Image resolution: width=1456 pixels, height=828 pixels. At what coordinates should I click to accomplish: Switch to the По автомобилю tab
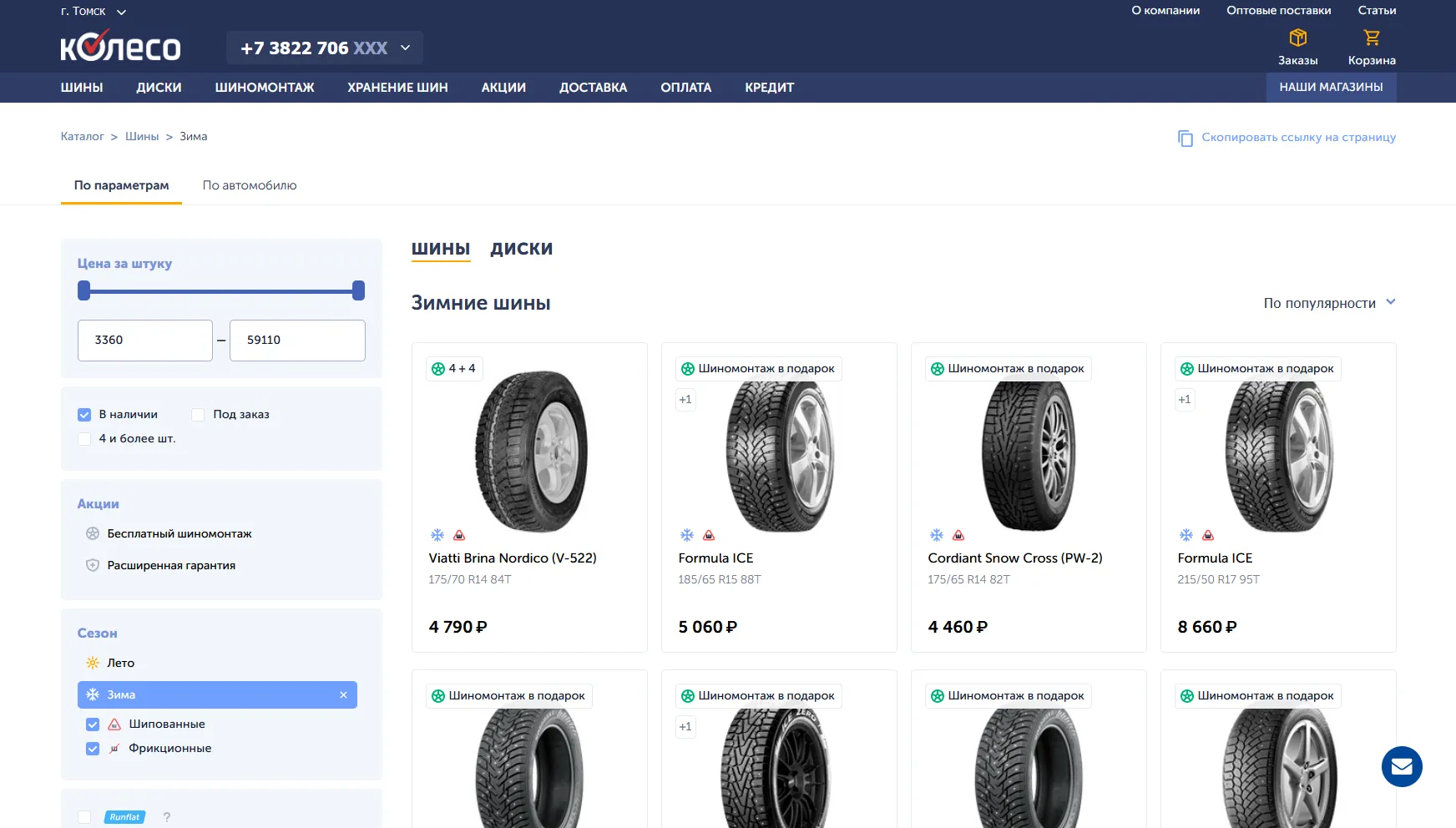coord(250,185)
